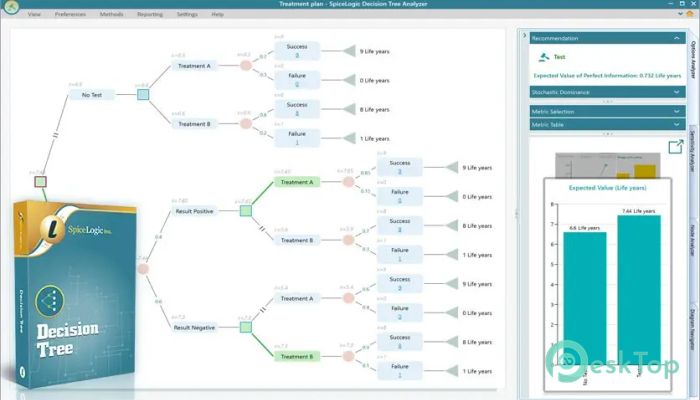700x400 pixels.
Task: Select the chance circle splitting Result Positive and Negative
Action: pyautogui.click(x=143, y=269)
